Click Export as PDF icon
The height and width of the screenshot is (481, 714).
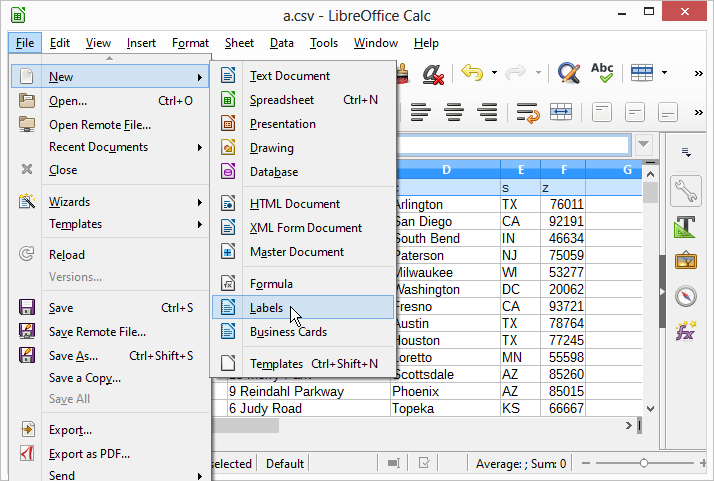(27, 453)
